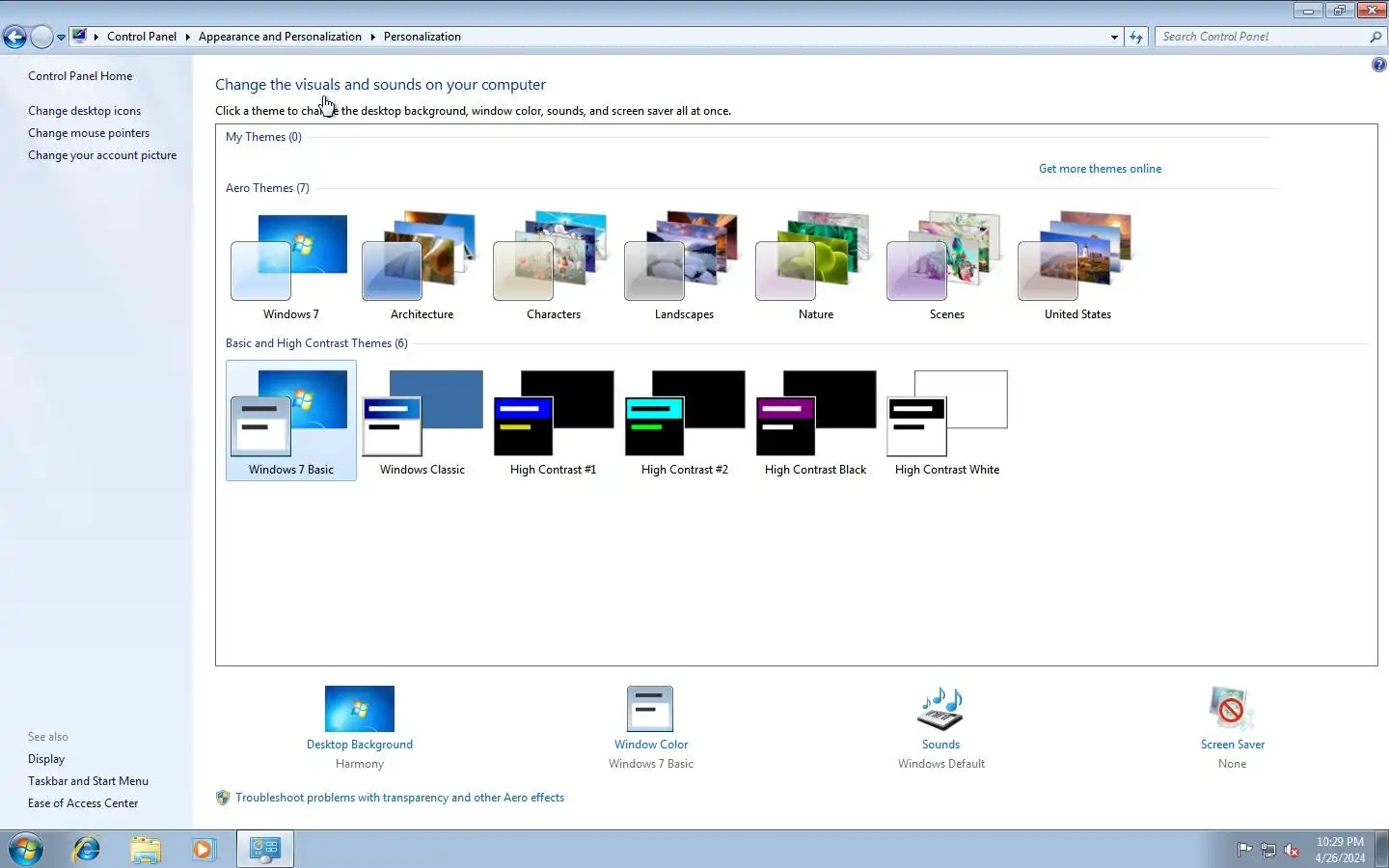Apply the Nature theme

[x=815, y=266]
